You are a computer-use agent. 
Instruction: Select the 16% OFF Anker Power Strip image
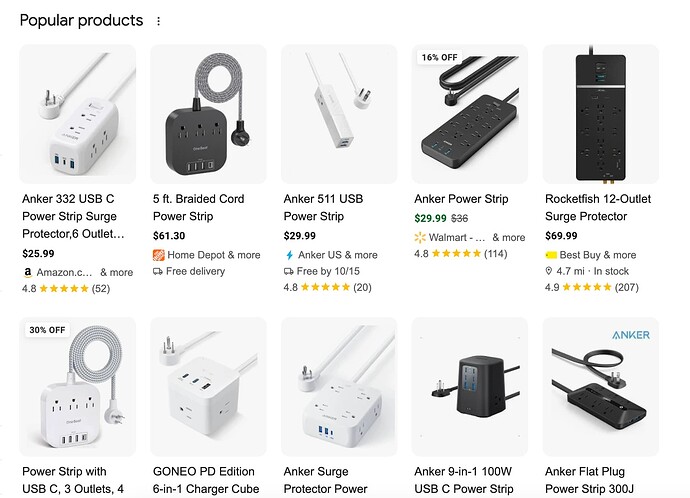click(470, 113)
